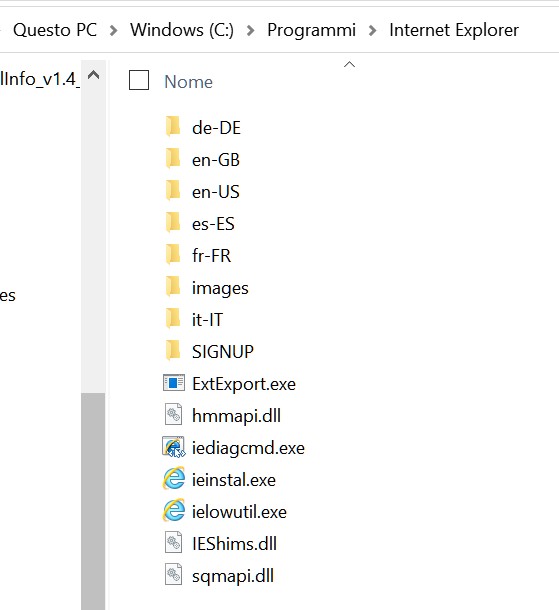Click the navigation pane scrollbar thumb
The height and width of the screenshot is (610, 559).
(93, 501)
